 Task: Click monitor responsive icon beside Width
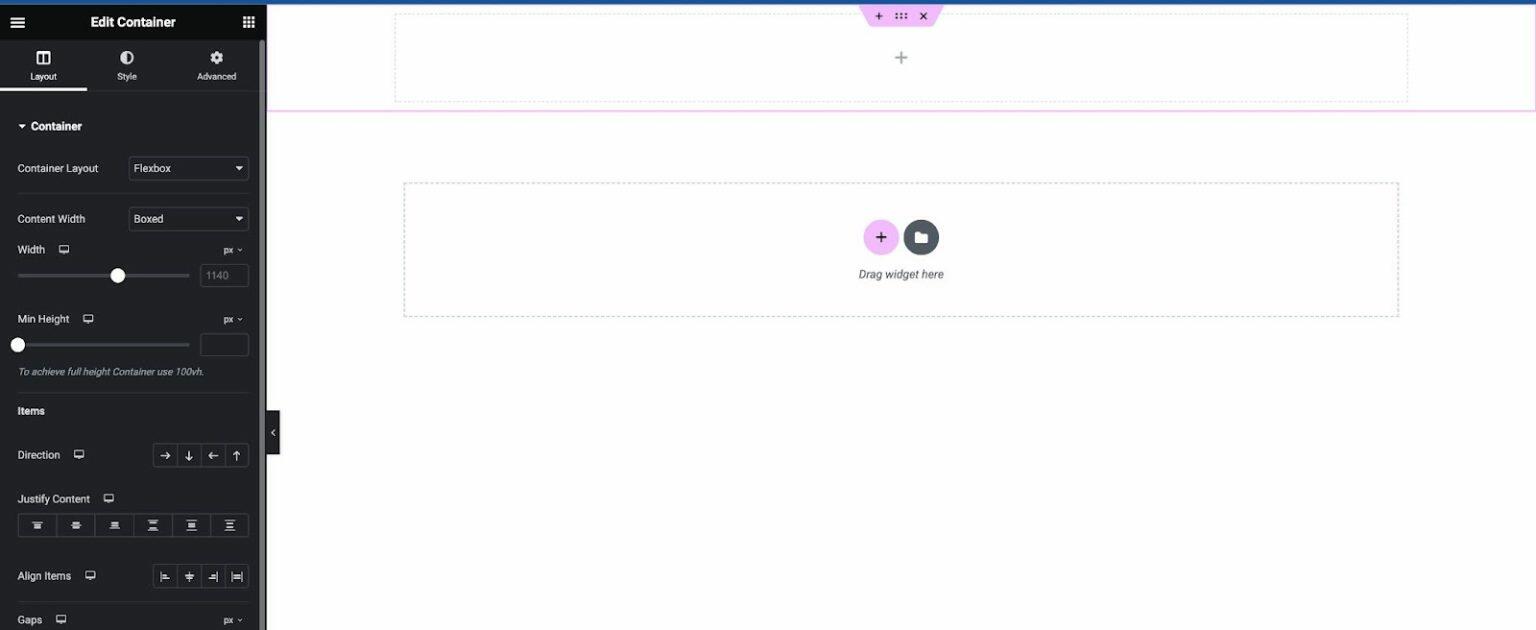coord(63,249)
